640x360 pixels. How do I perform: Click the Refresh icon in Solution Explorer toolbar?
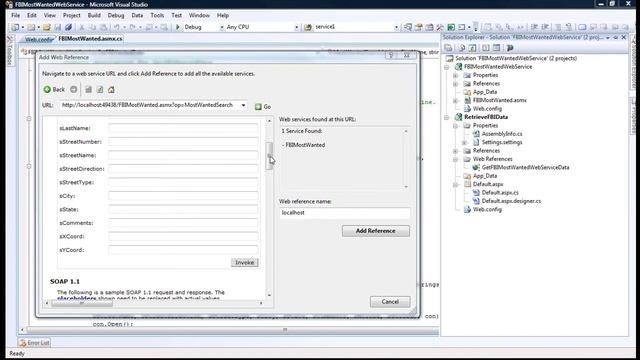click(472, 48)
